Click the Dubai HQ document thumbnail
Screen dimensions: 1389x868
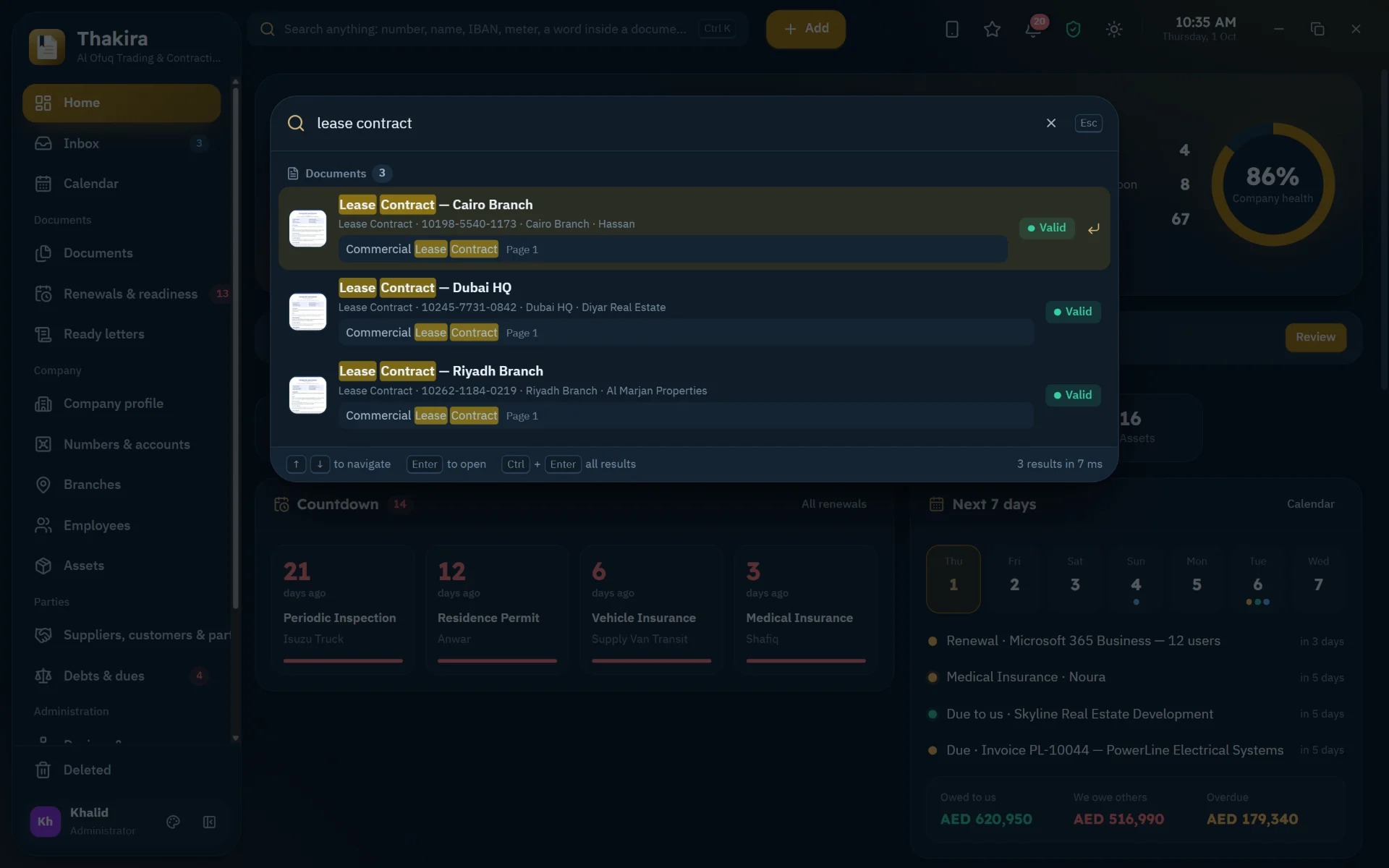pos(308,312)
